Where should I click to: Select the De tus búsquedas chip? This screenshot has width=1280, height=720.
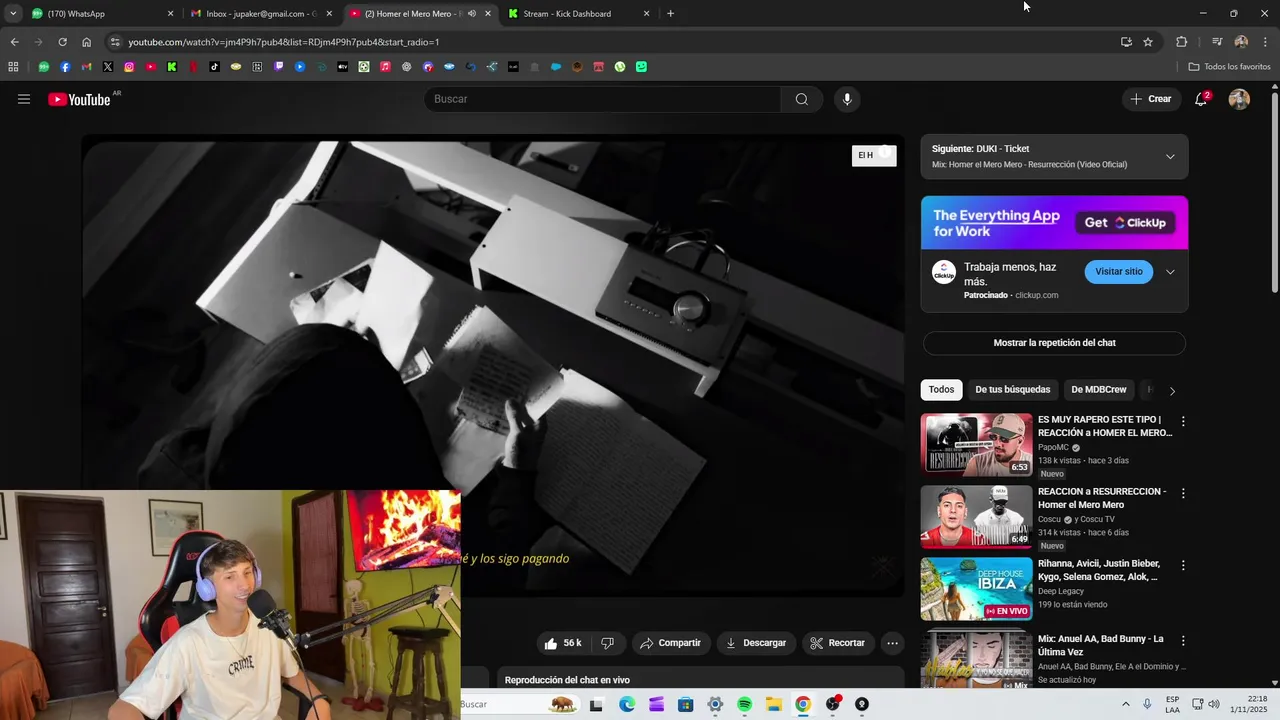[1013, 389]
